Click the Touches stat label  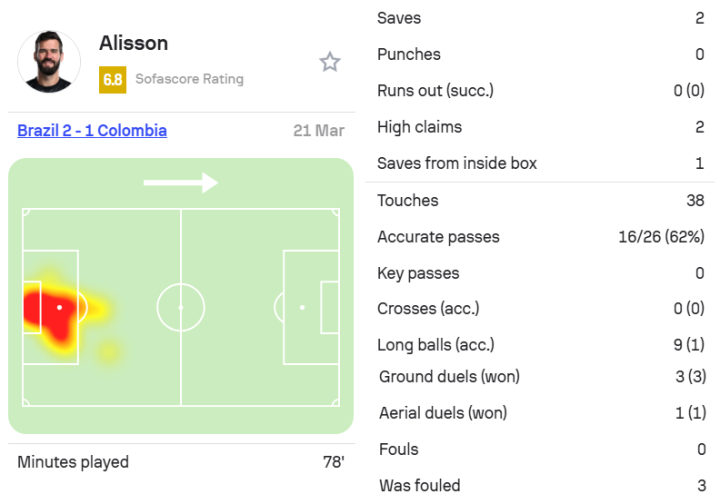coord(408,200)
